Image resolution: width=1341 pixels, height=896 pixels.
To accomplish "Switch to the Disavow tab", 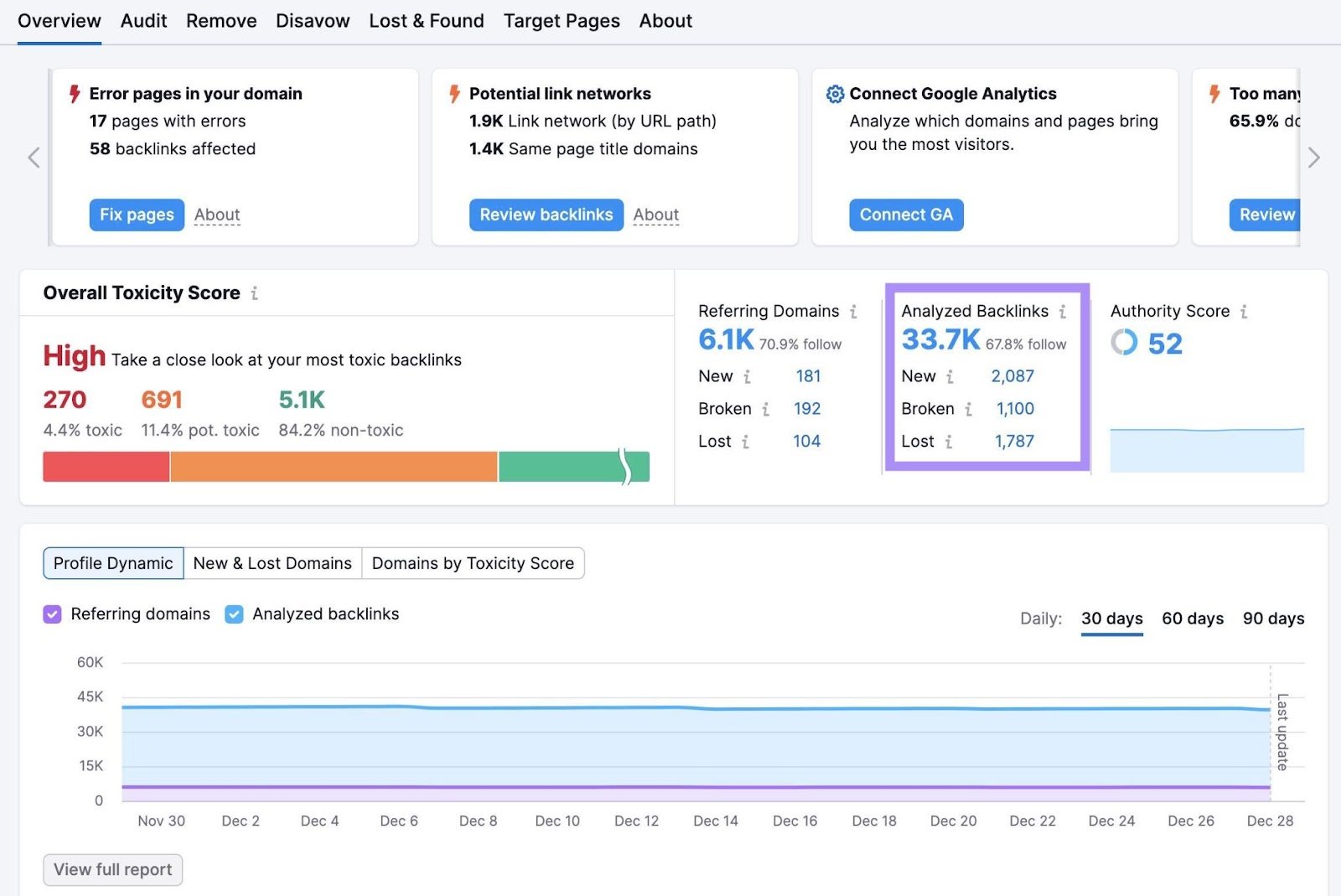I will (x=313, y=20).
